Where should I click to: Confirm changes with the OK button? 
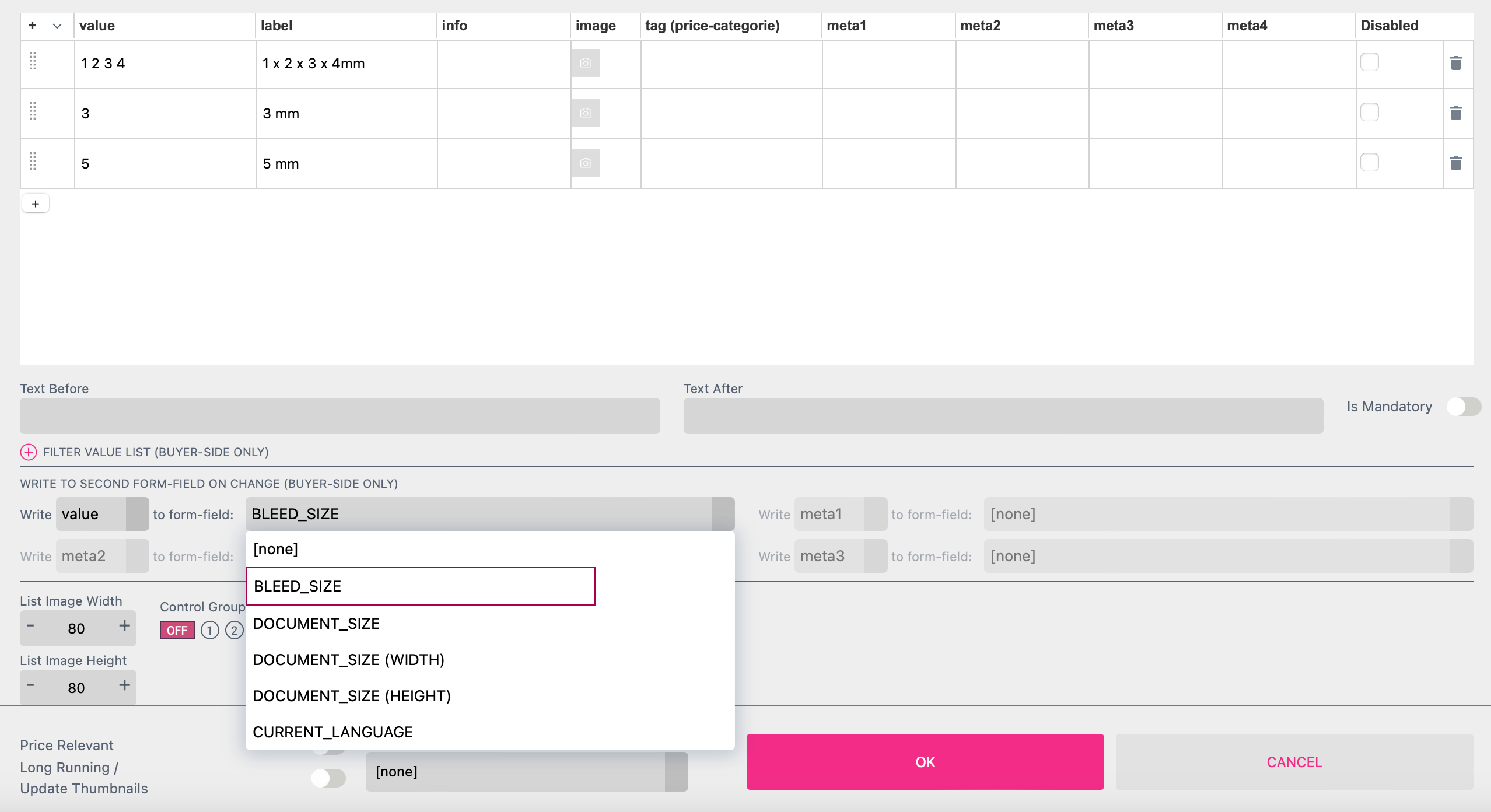click(x=924, y=761)
